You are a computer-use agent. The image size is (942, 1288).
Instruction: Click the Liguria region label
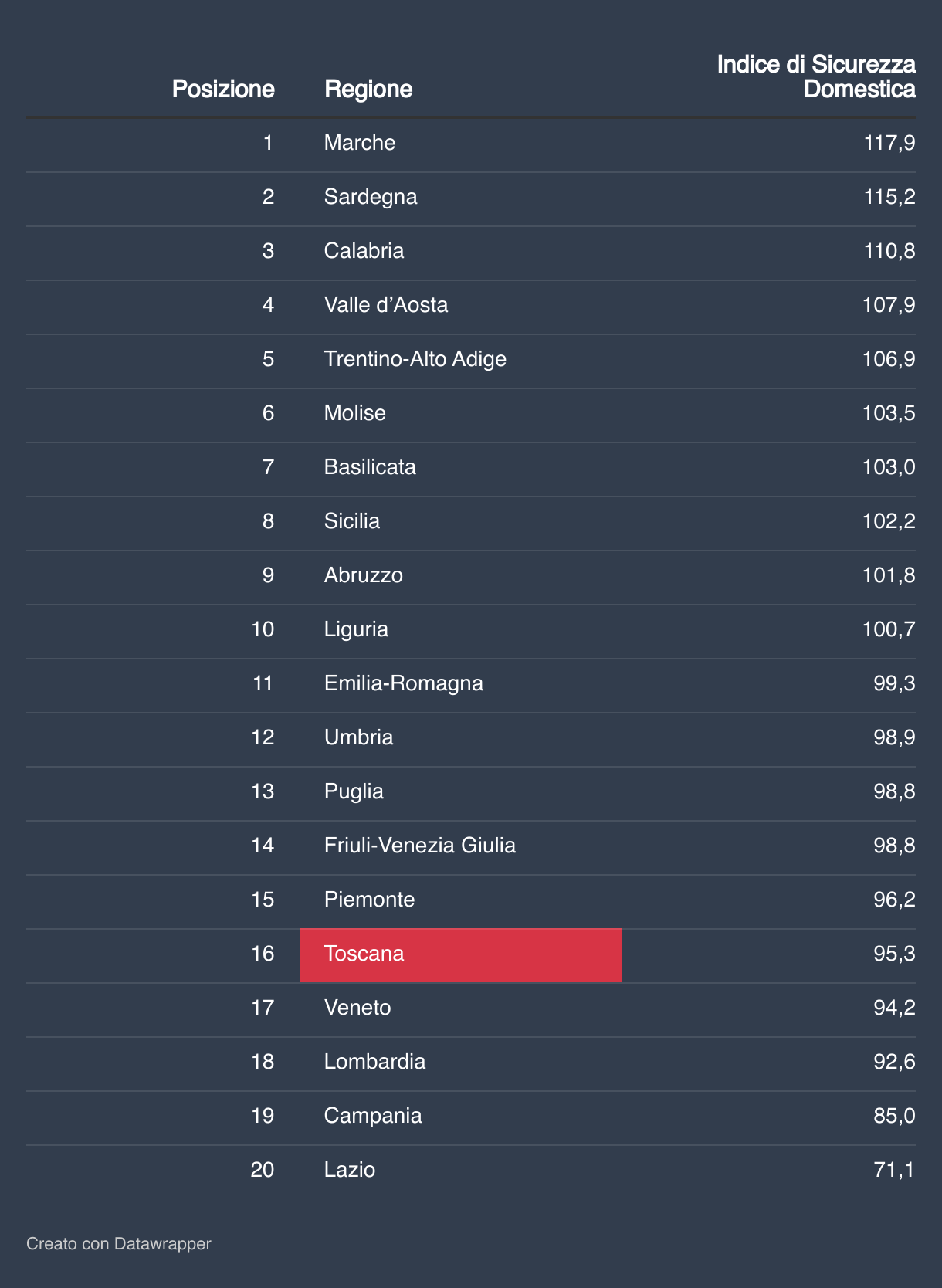[x=356, y=629]
